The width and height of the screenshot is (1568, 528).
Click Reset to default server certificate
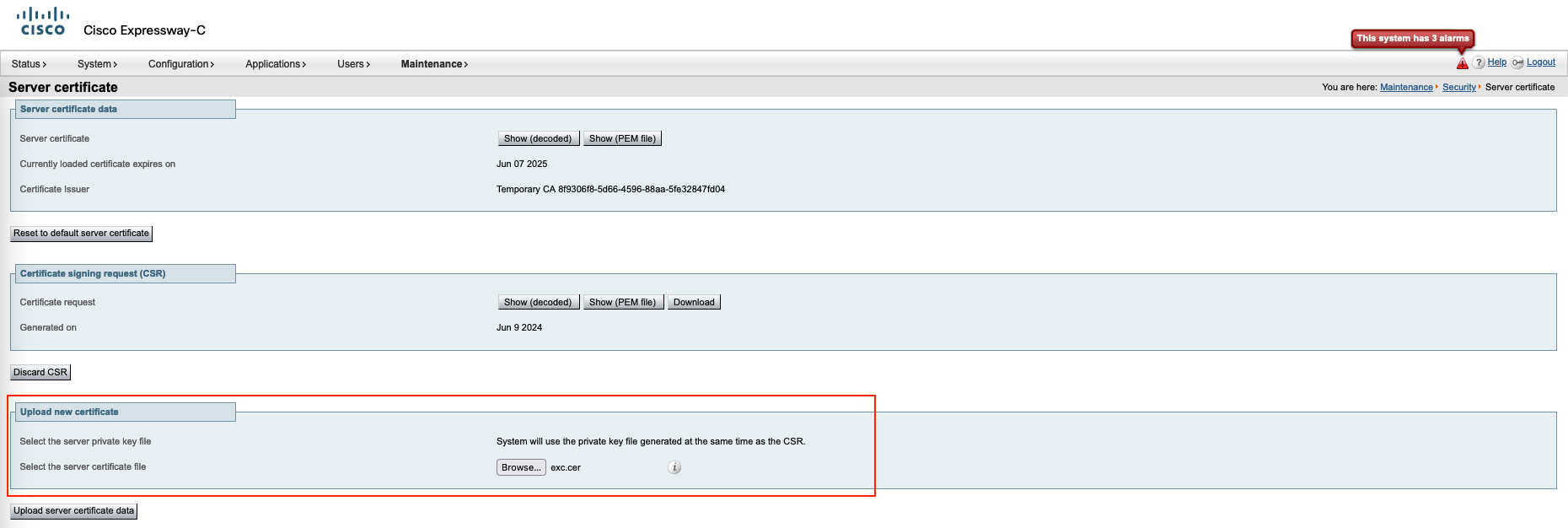click(x=81, y=234)
